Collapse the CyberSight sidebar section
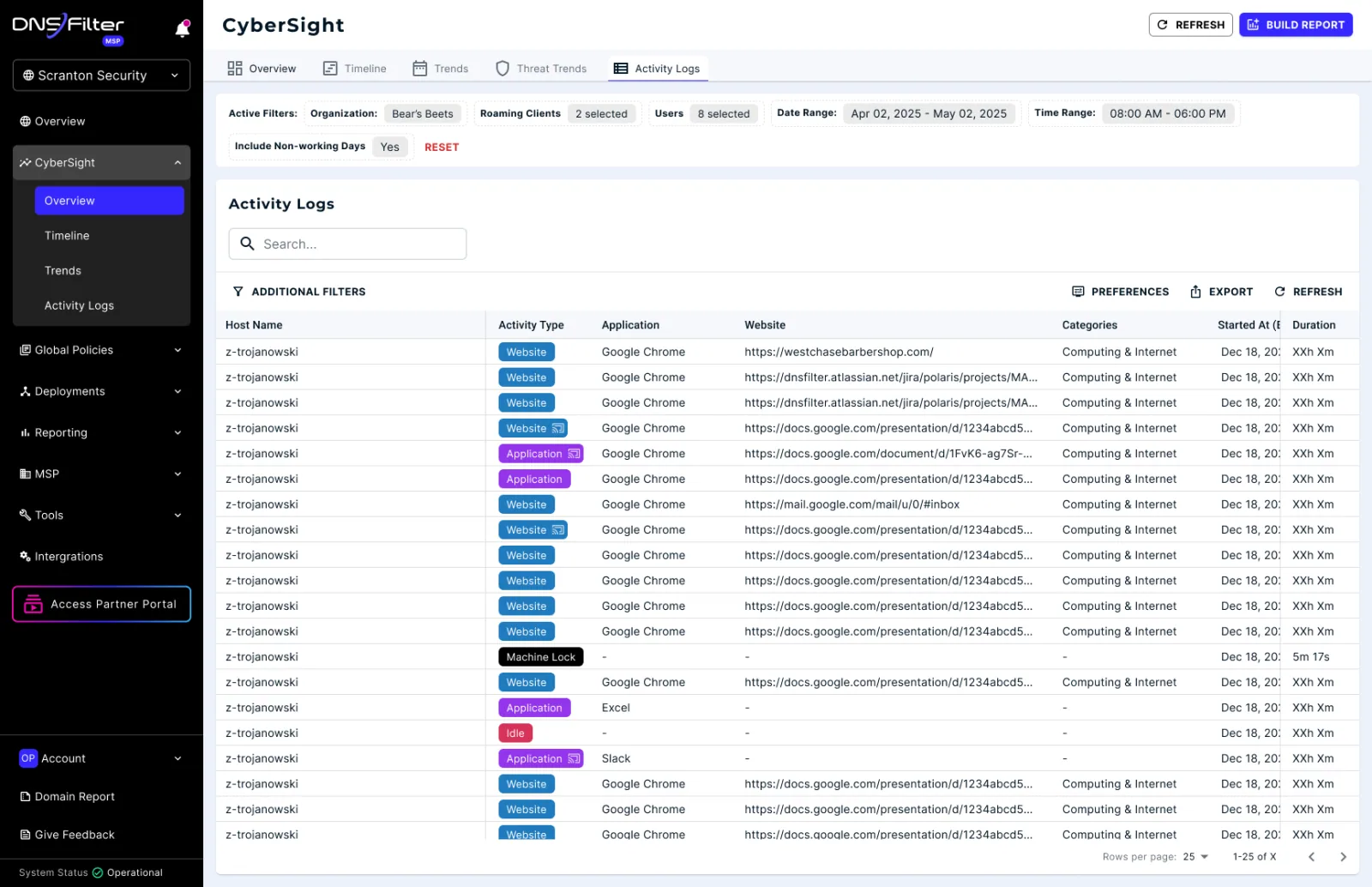This screenshot has height=887, width=1372. click(x=178, y=163)
